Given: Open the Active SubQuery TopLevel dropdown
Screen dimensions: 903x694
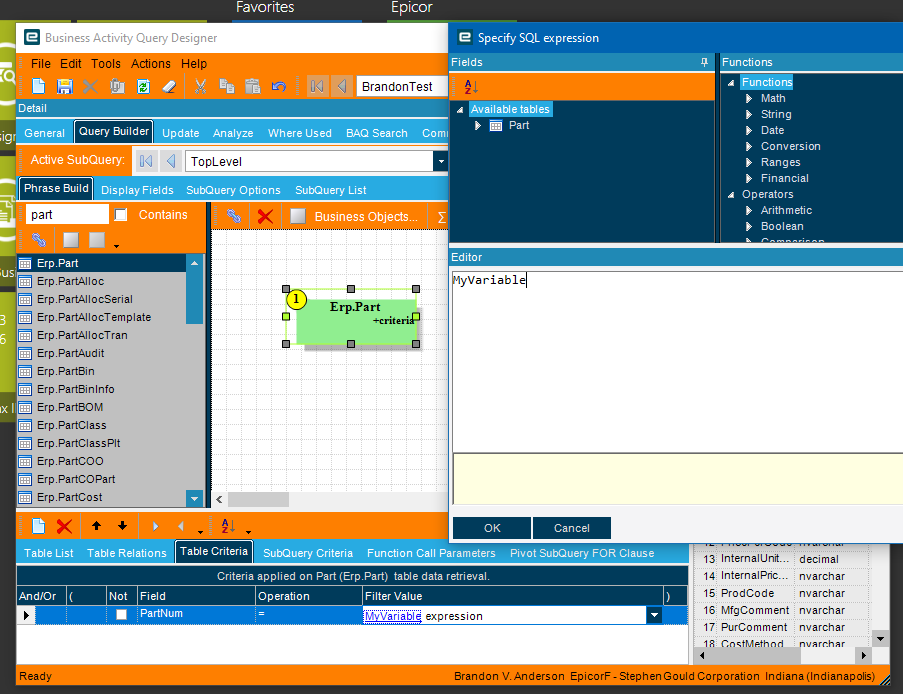Looking at the screenshot, I should click(x=441, y=161).
